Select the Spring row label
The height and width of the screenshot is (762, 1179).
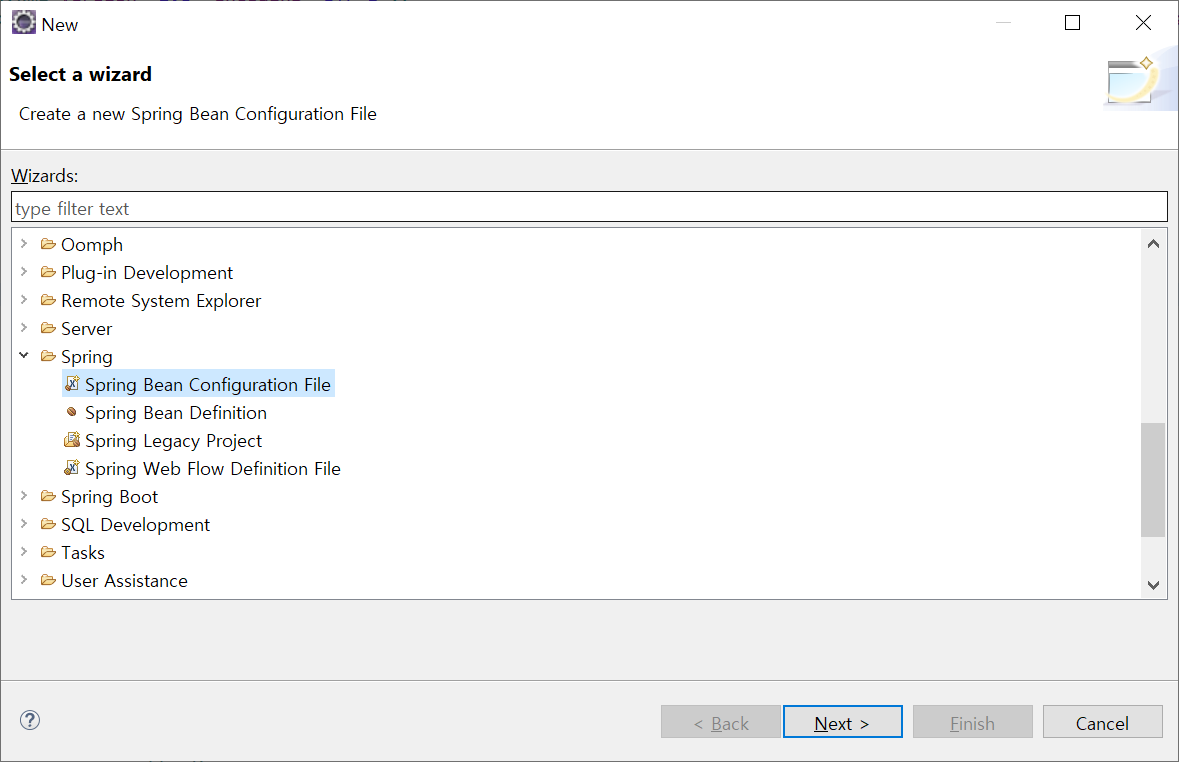87,357
